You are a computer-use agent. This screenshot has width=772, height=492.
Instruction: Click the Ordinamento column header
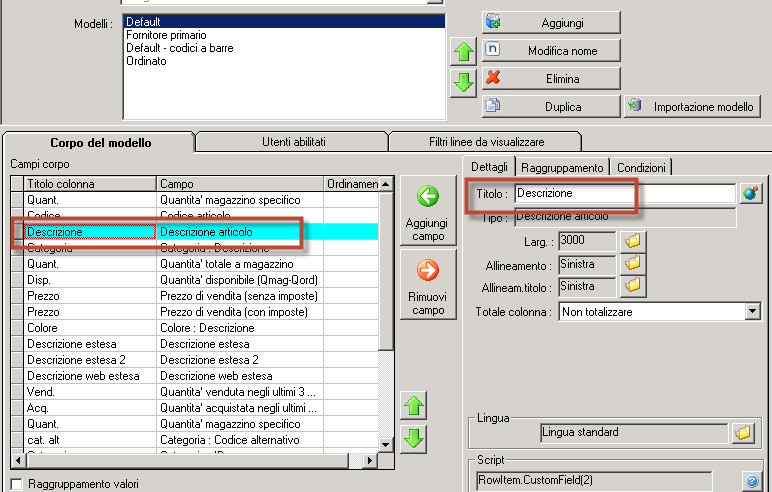point(351,184)
